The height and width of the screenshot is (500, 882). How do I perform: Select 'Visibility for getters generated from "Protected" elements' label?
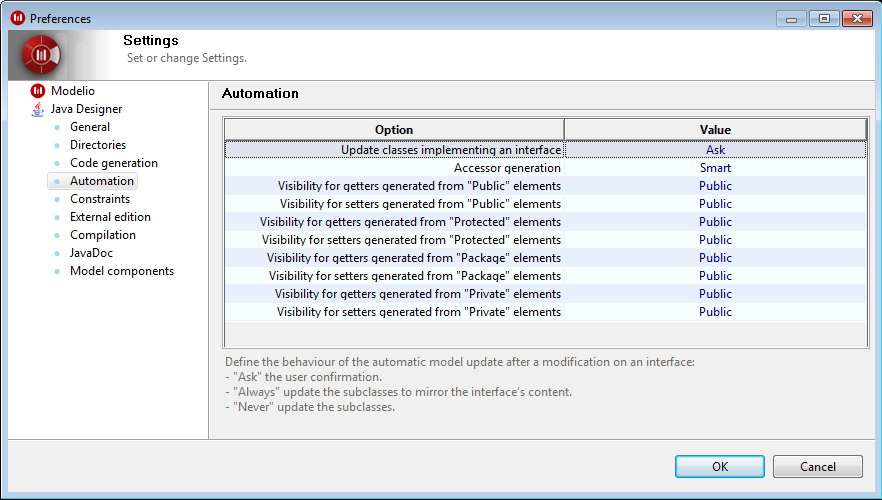[x=410, y=222]
